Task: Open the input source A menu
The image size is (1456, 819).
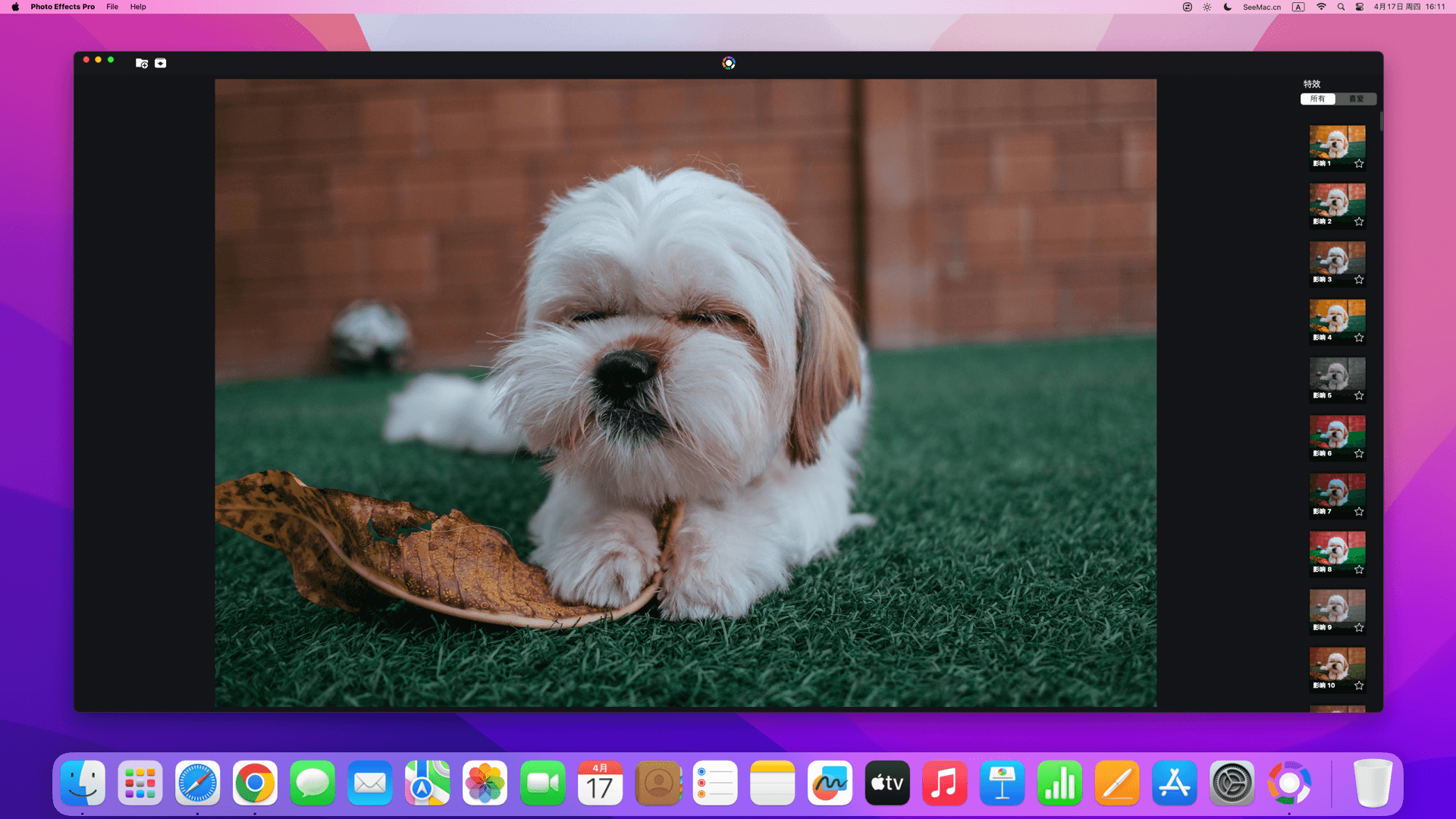Action: pyautogui.click(x=1298, y=7)
